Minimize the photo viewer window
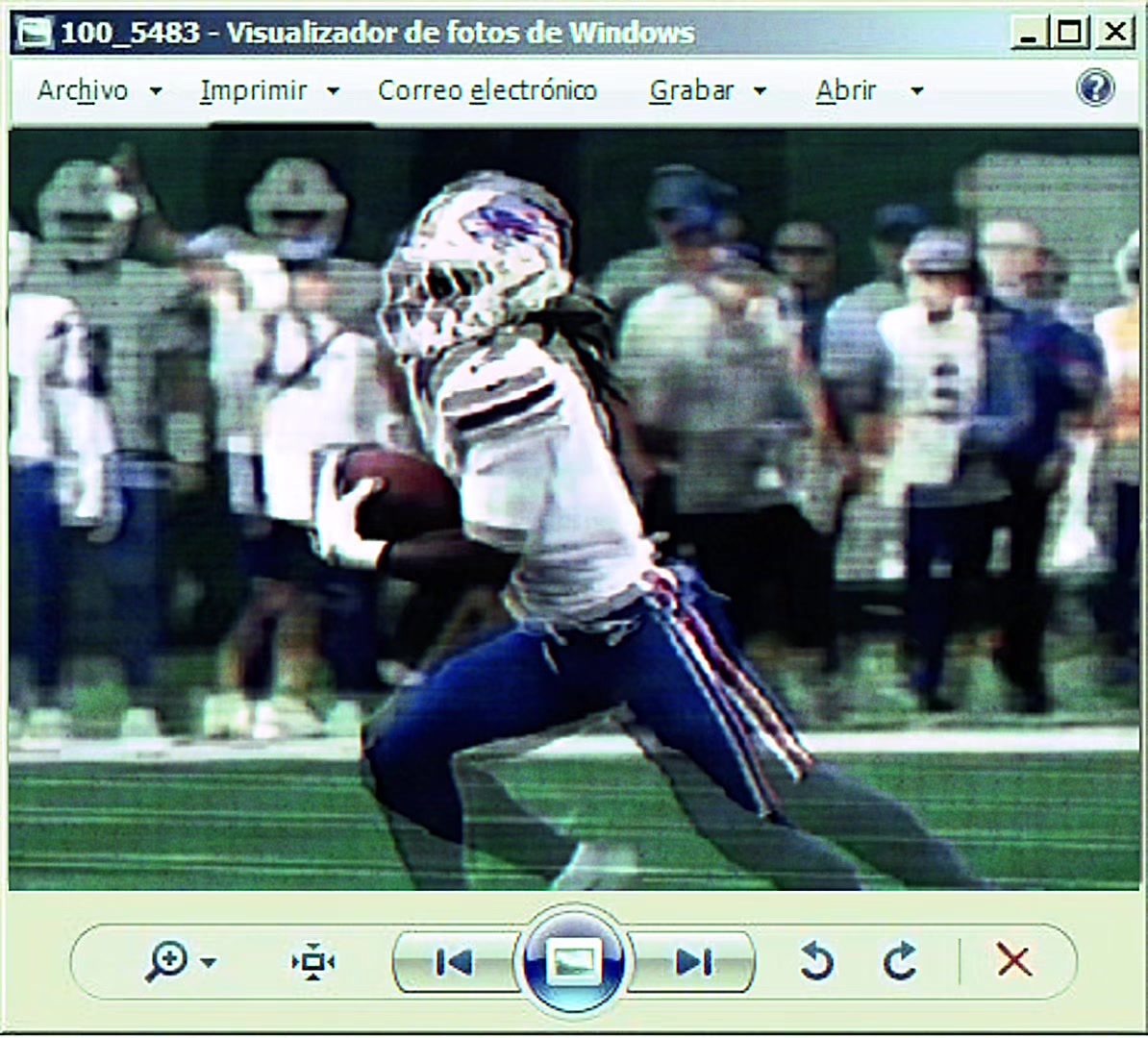The image size is (1148, 1038). pyautogui.click(x=1029, y=34)
